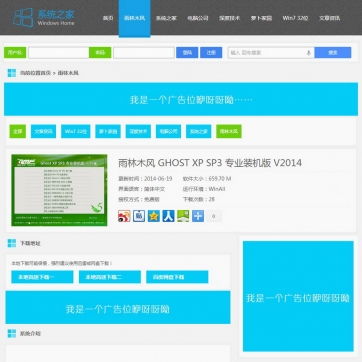Click the 下载地址 section heading
362x362 pixels.
click(x=30, y=243)
